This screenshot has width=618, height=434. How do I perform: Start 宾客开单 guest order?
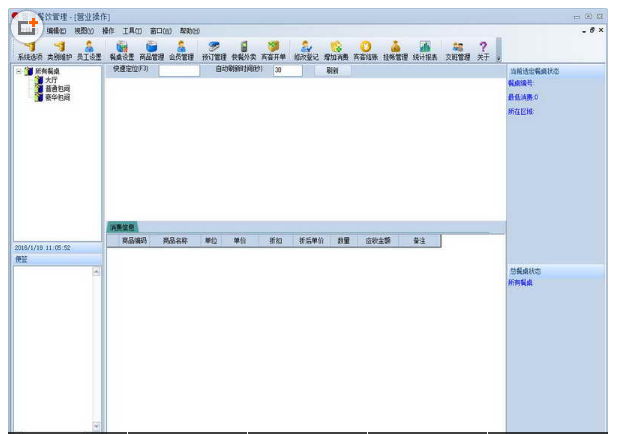274,51
